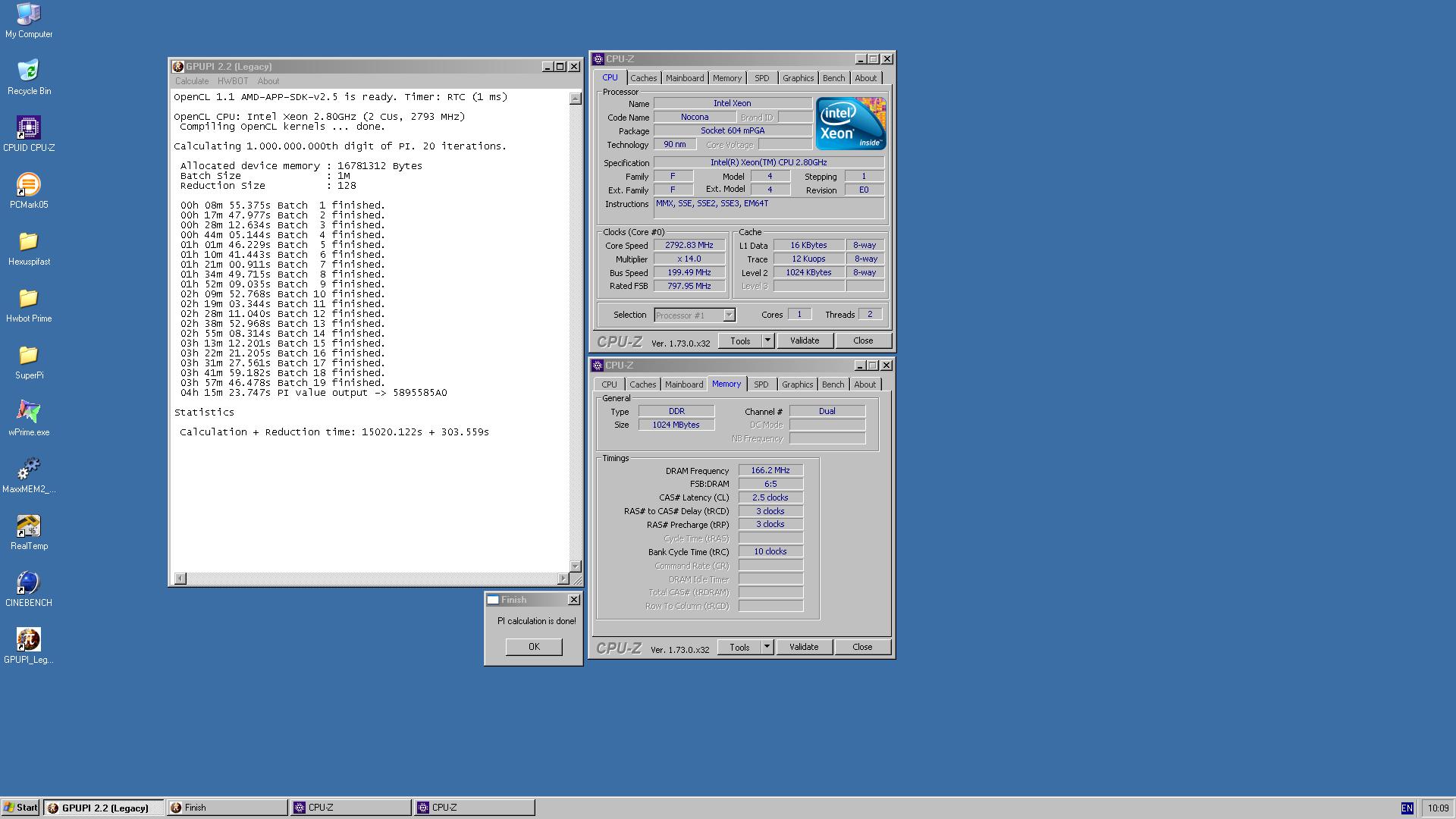
Task: Select Caches tab in top CPU-Z window
Action: tap(643, 78)
